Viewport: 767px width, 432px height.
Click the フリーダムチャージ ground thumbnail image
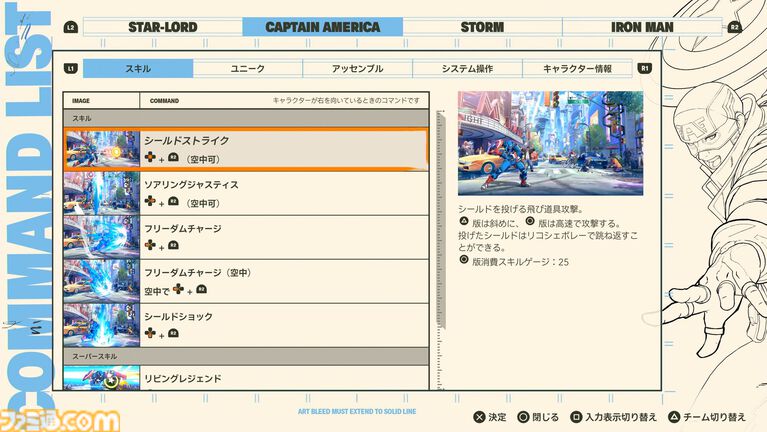pyautogui.click(x=102, y=237)
